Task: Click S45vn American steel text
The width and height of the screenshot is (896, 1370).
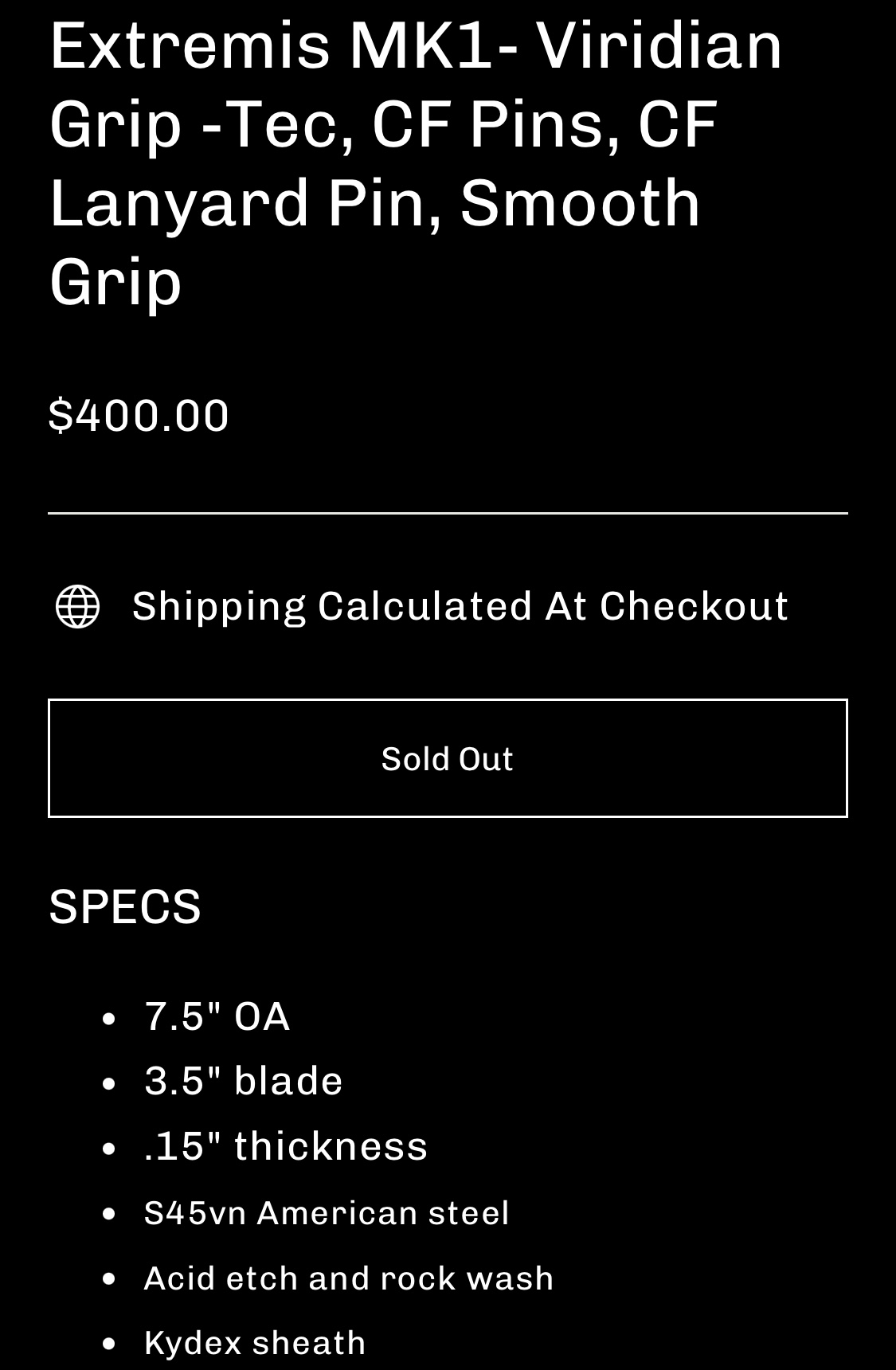Action: tap(327, 1213)
